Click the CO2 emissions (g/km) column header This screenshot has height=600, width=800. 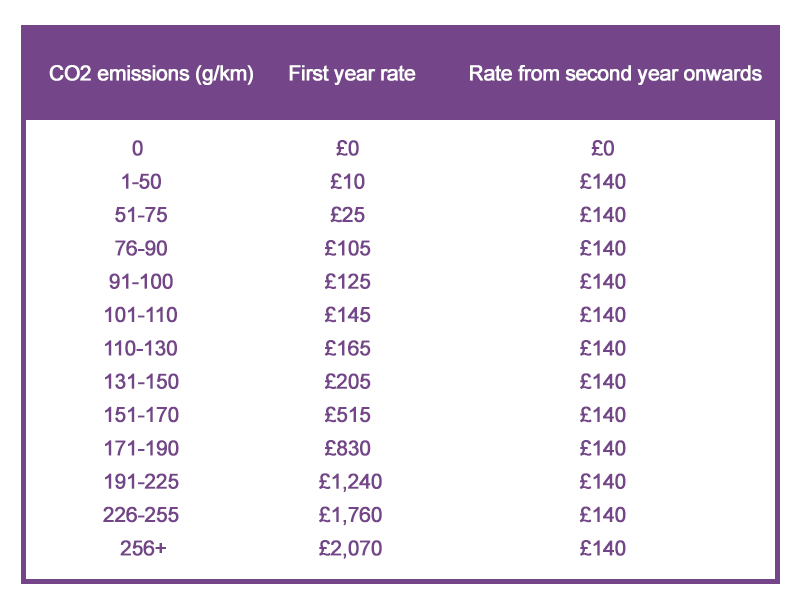[x=151, y=74]
